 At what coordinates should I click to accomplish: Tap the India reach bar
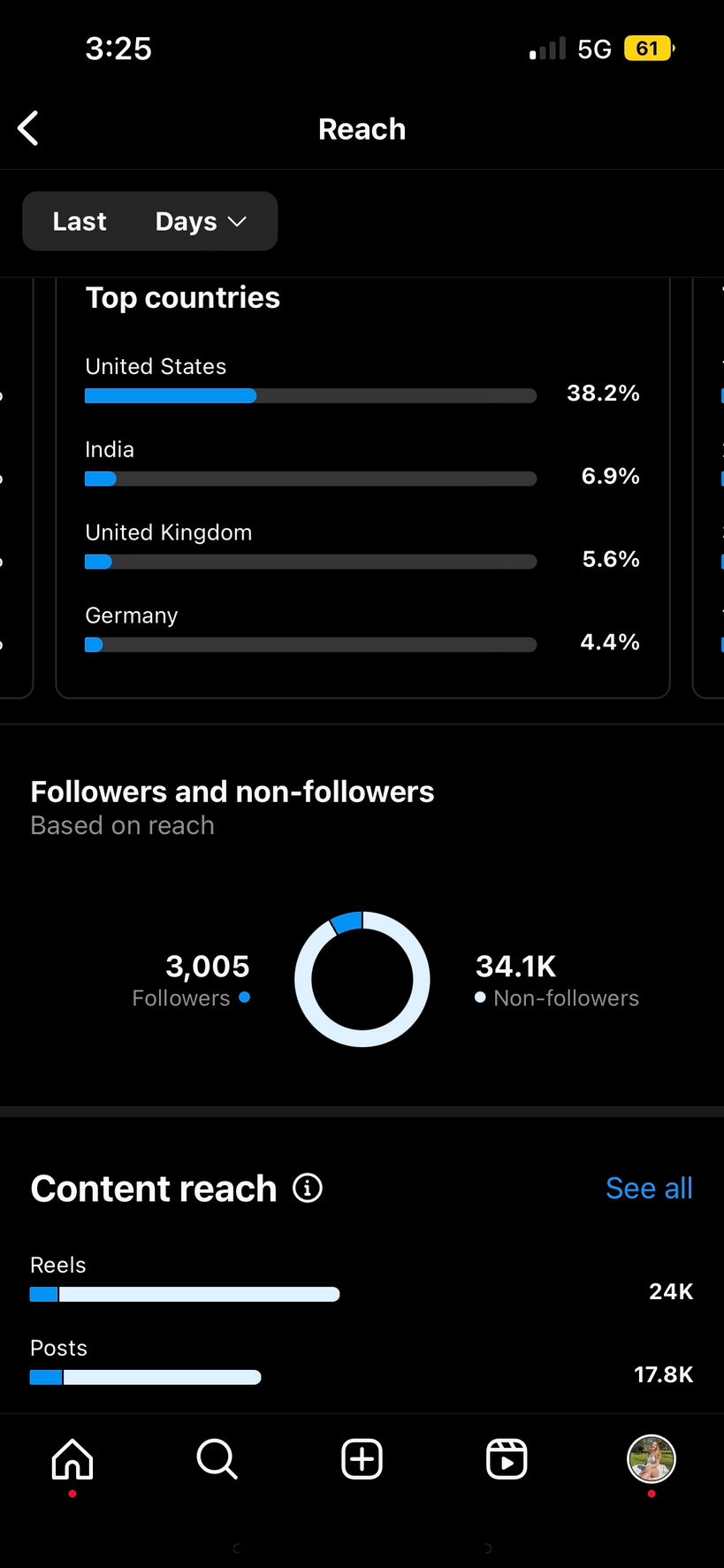pos(310,479)
